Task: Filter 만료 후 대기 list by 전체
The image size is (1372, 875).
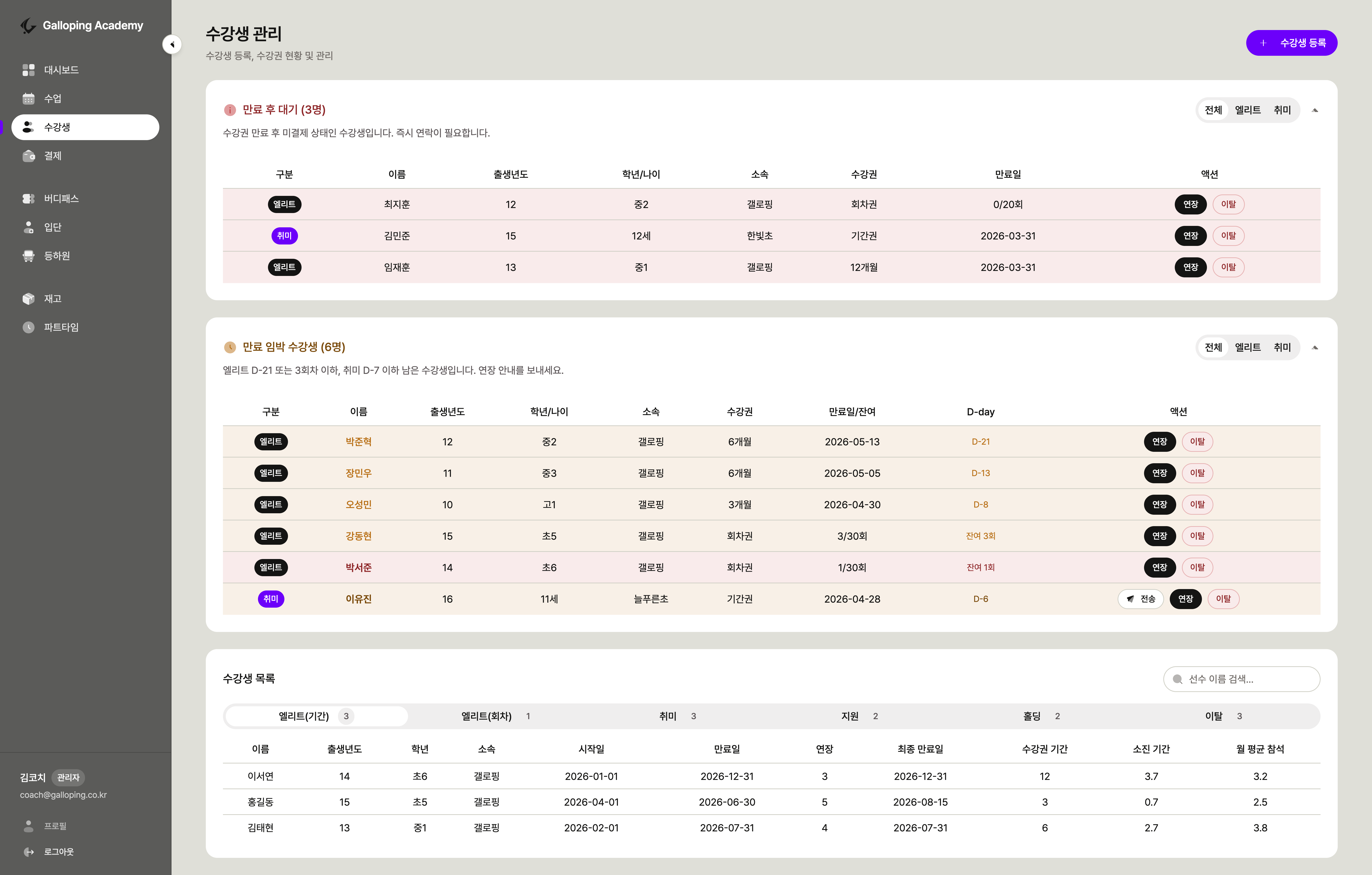Action: click(1213, 110)
